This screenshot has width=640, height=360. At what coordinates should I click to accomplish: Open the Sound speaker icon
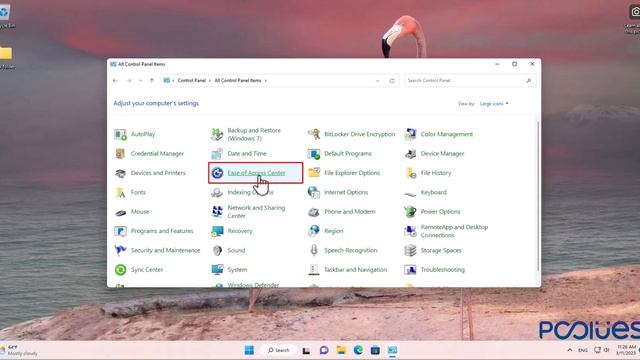click(217, 250)
